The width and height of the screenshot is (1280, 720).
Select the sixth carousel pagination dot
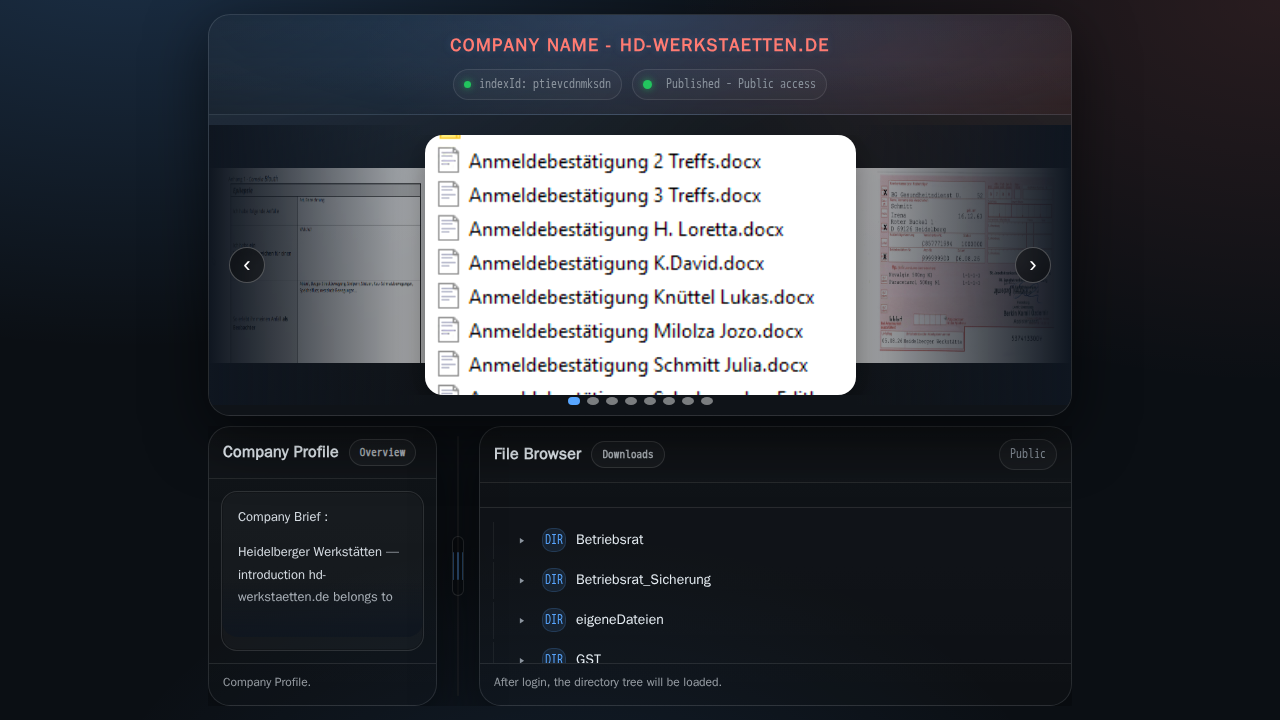click(669, 401)
